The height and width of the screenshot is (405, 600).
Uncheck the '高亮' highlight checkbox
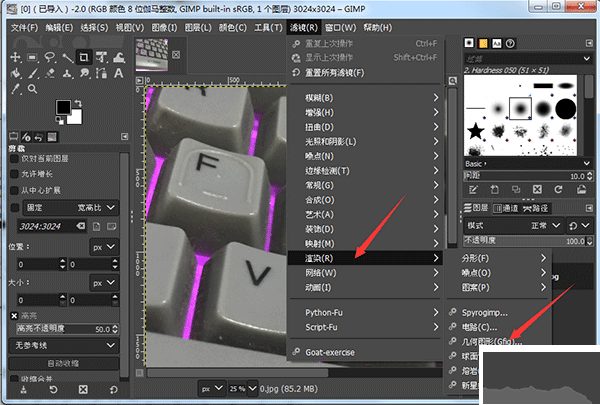(14, 316)
